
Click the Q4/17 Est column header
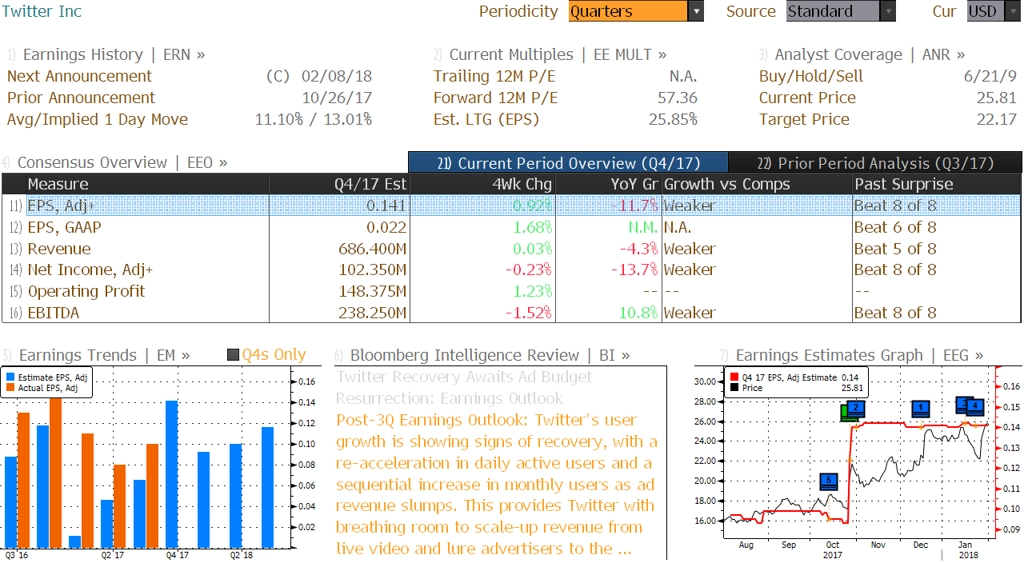pyautogui.click(x=339, y=184)
